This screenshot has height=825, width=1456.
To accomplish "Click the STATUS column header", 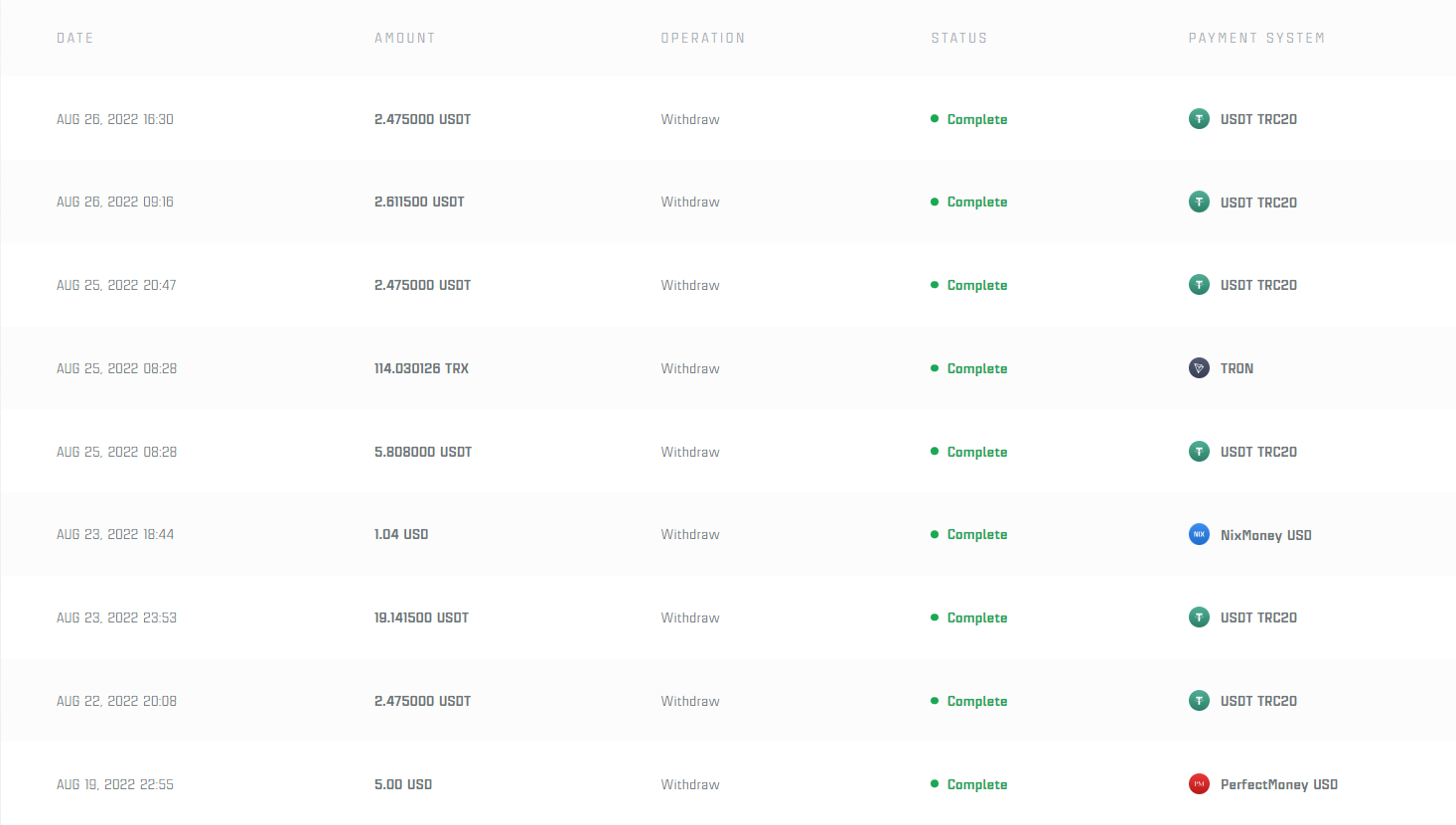I will [959, 38].
